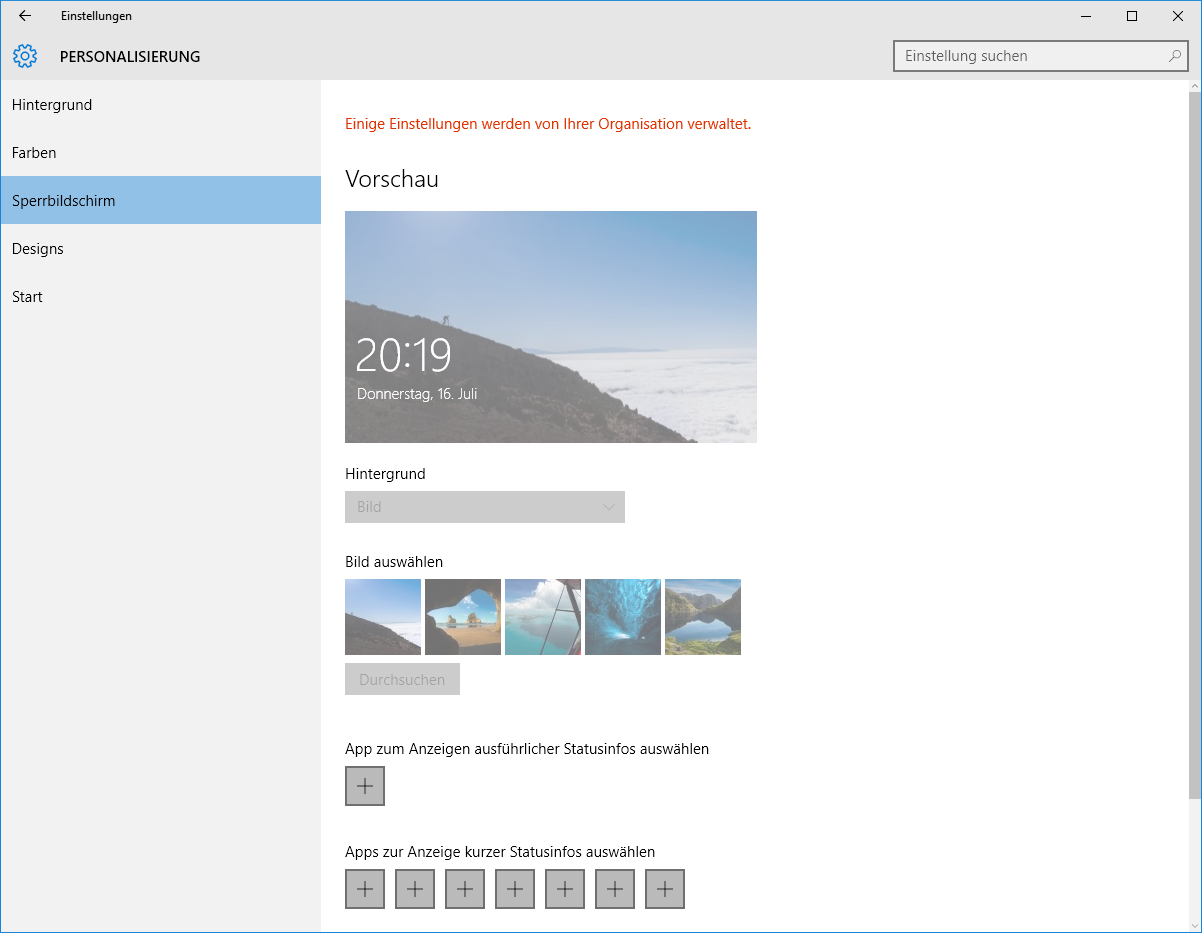The width and height of the screenshot is (1202, 933).
Task: Click the 20:19 clock in preview
Action: pyautogui.click(x=404, y=355)
